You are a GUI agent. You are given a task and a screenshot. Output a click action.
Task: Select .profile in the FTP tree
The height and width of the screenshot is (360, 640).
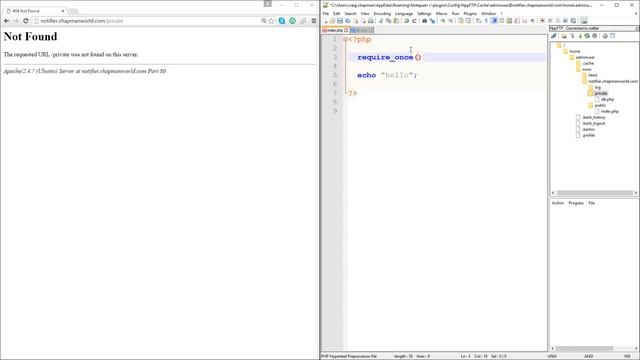click(589, 135)
